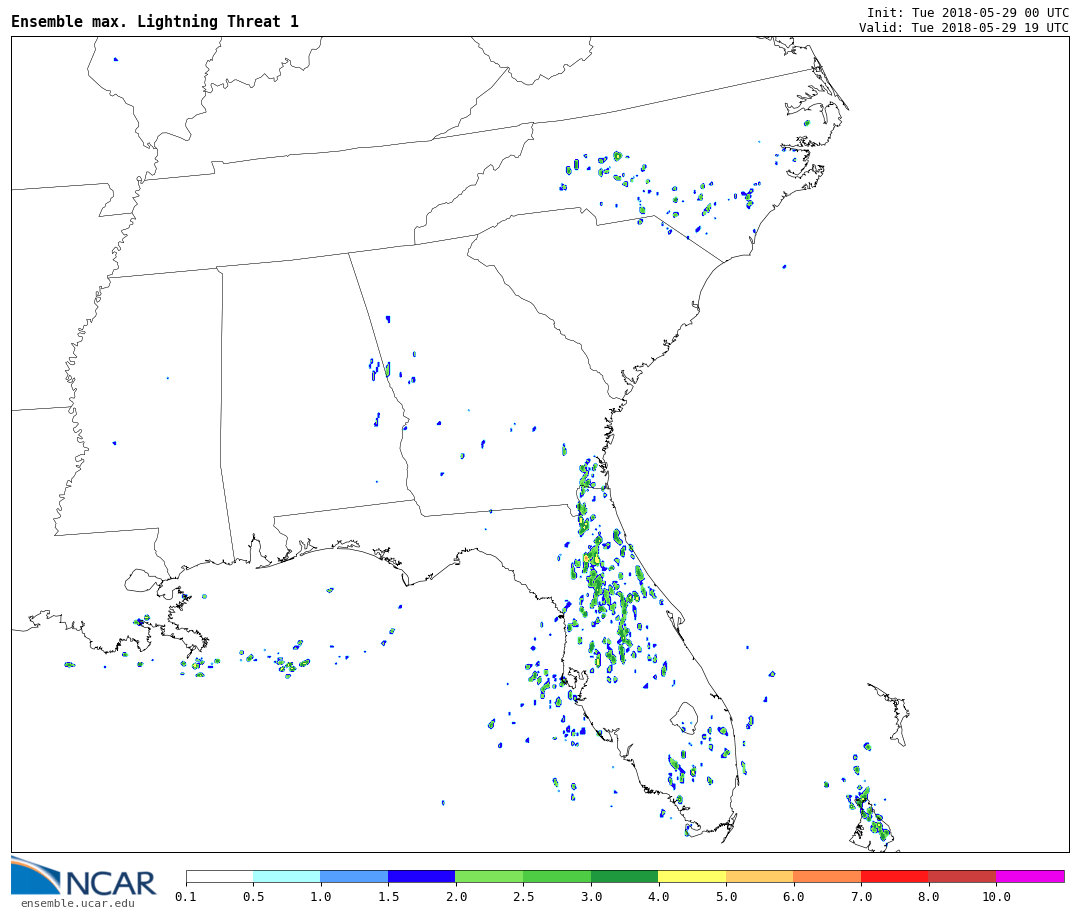Select the orange 6.0–7.0 colorbar segment
This screenshot has height=915, width=1080.
[x=827, y=876]
